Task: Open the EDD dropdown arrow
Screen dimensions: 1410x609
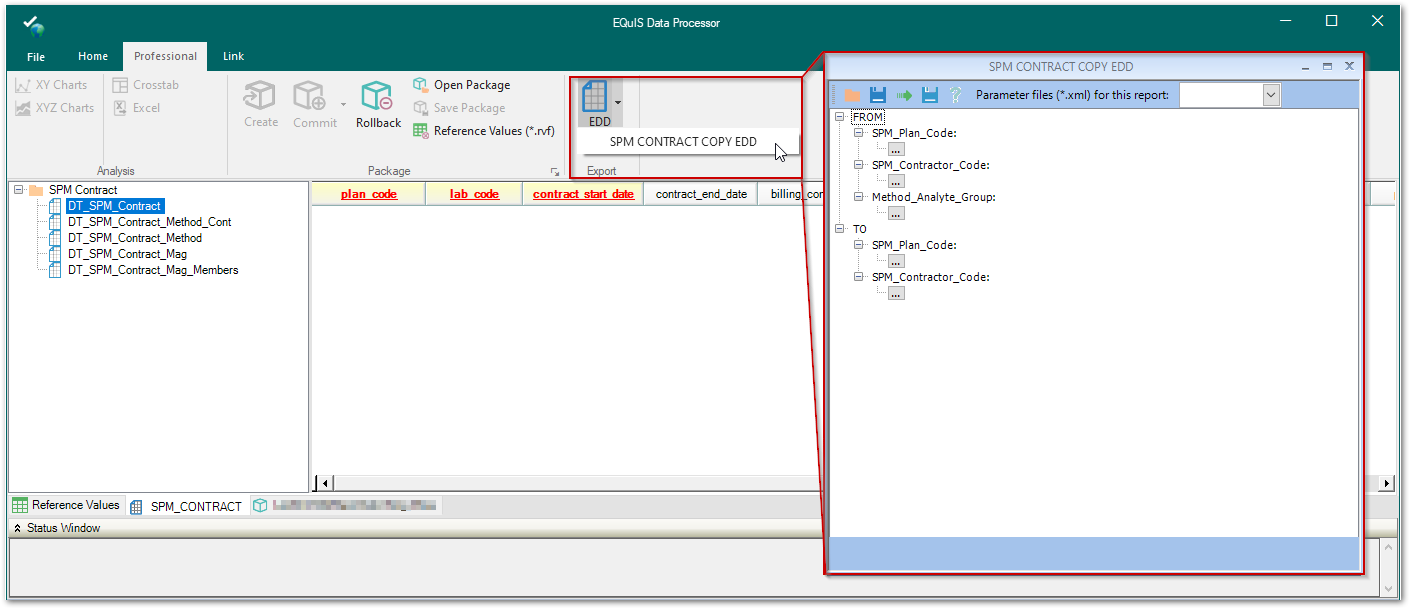Action: tap(619, 102)
